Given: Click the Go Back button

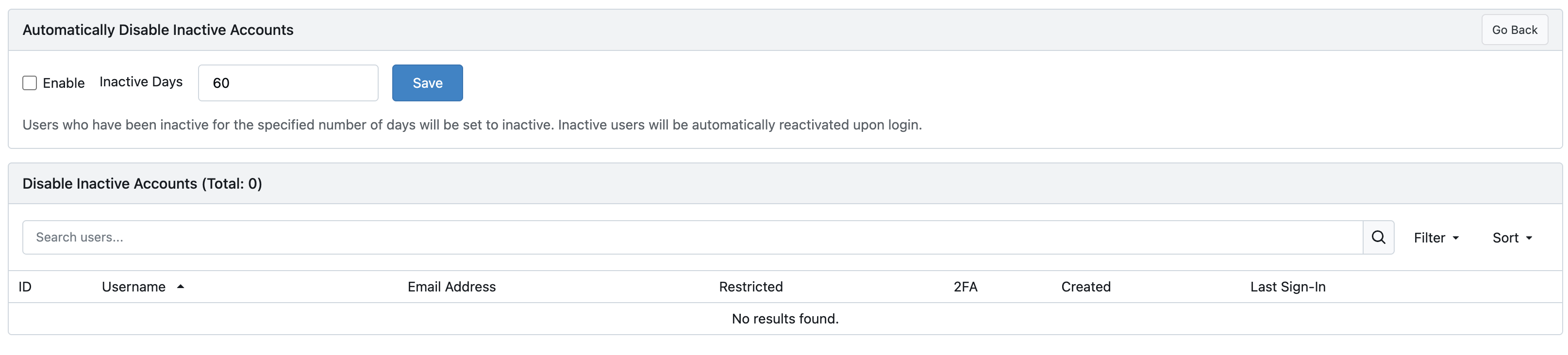Looking at the screenshot, I should click(1515, 29).
